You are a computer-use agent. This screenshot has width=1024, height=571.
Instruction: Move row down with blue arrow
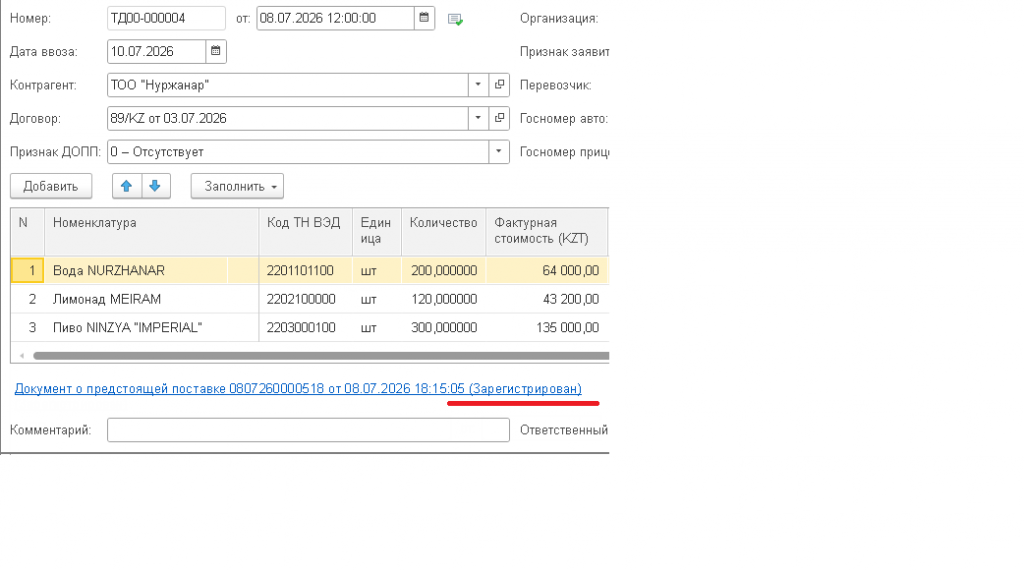155,186
